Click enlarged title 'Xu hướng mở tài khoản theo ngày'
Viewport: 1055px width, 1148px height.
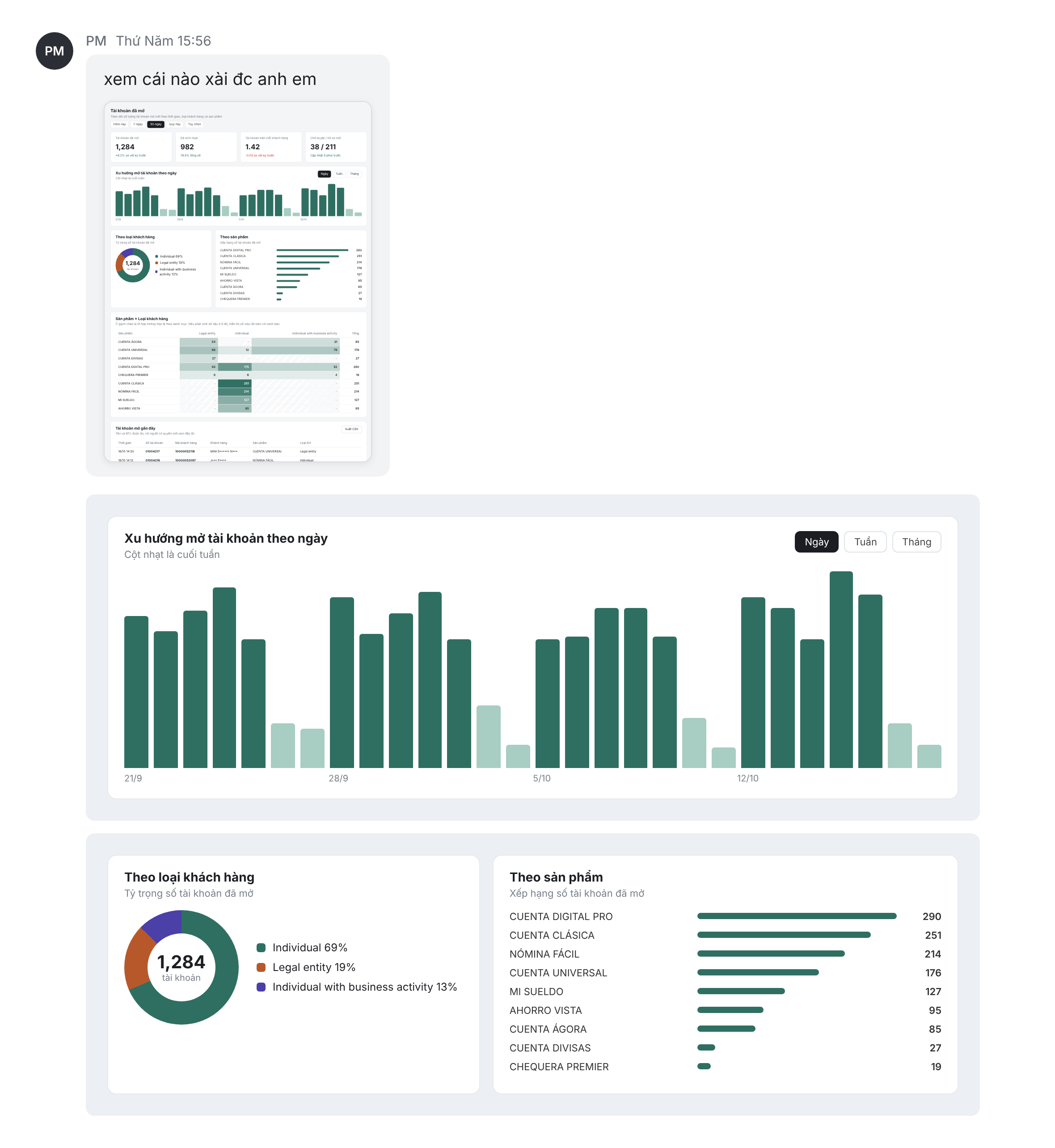(x=226, y=538)
